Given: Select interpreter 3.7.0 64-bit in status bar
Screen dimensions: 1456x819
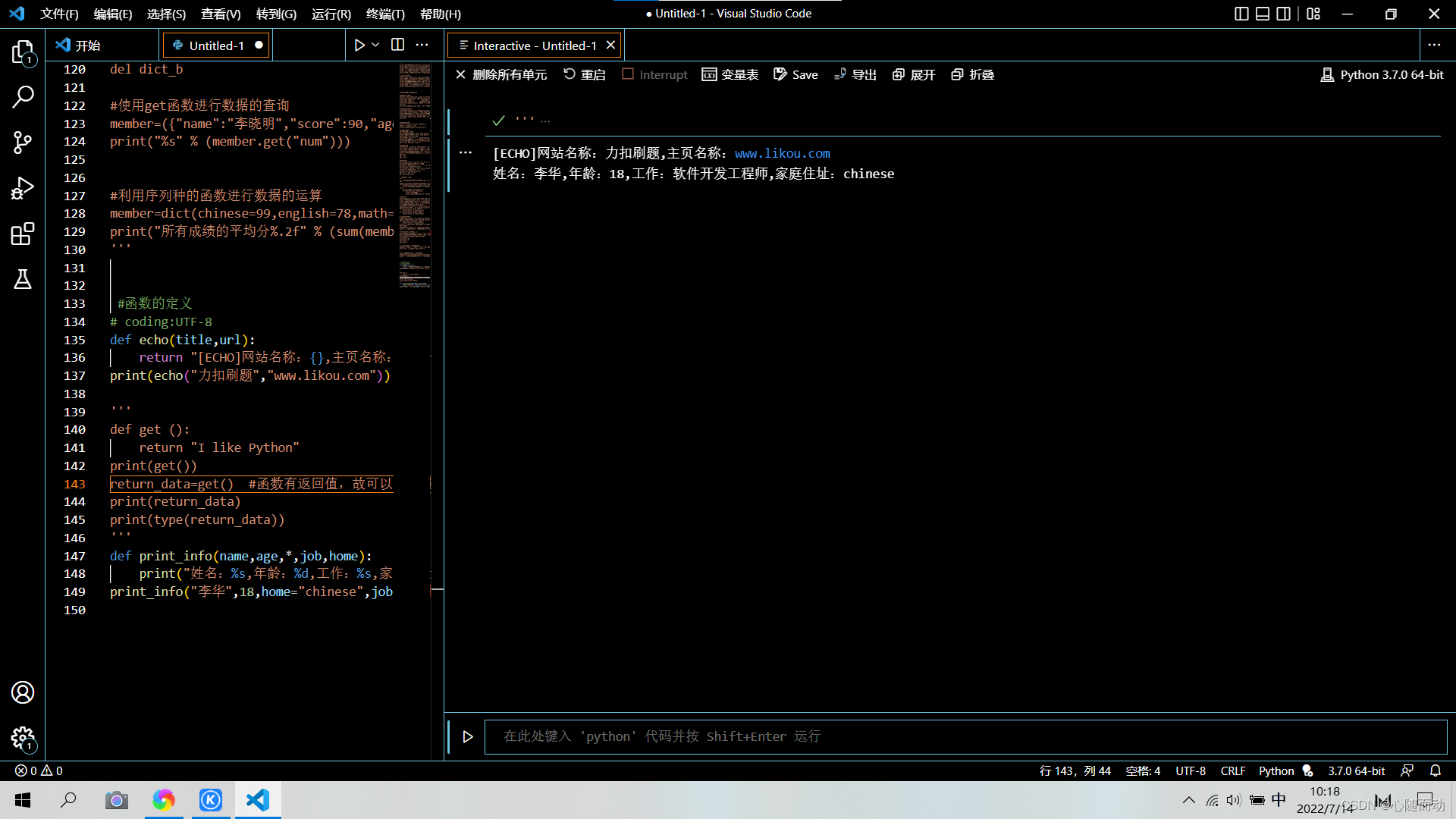Looking at the screenshot, I should point(1356,770).
